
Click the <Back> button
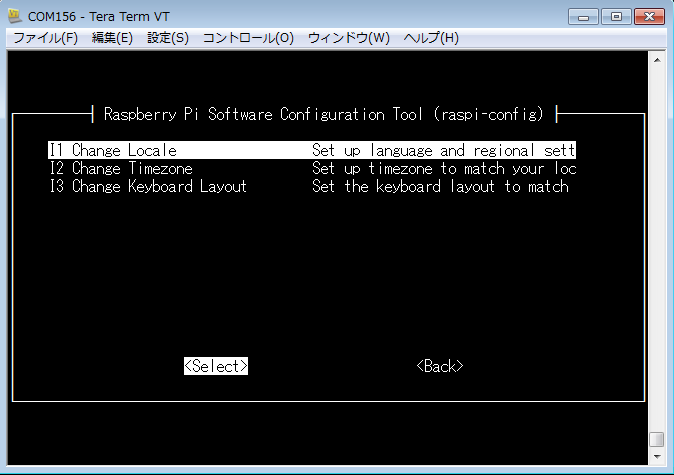coord(440,366)
